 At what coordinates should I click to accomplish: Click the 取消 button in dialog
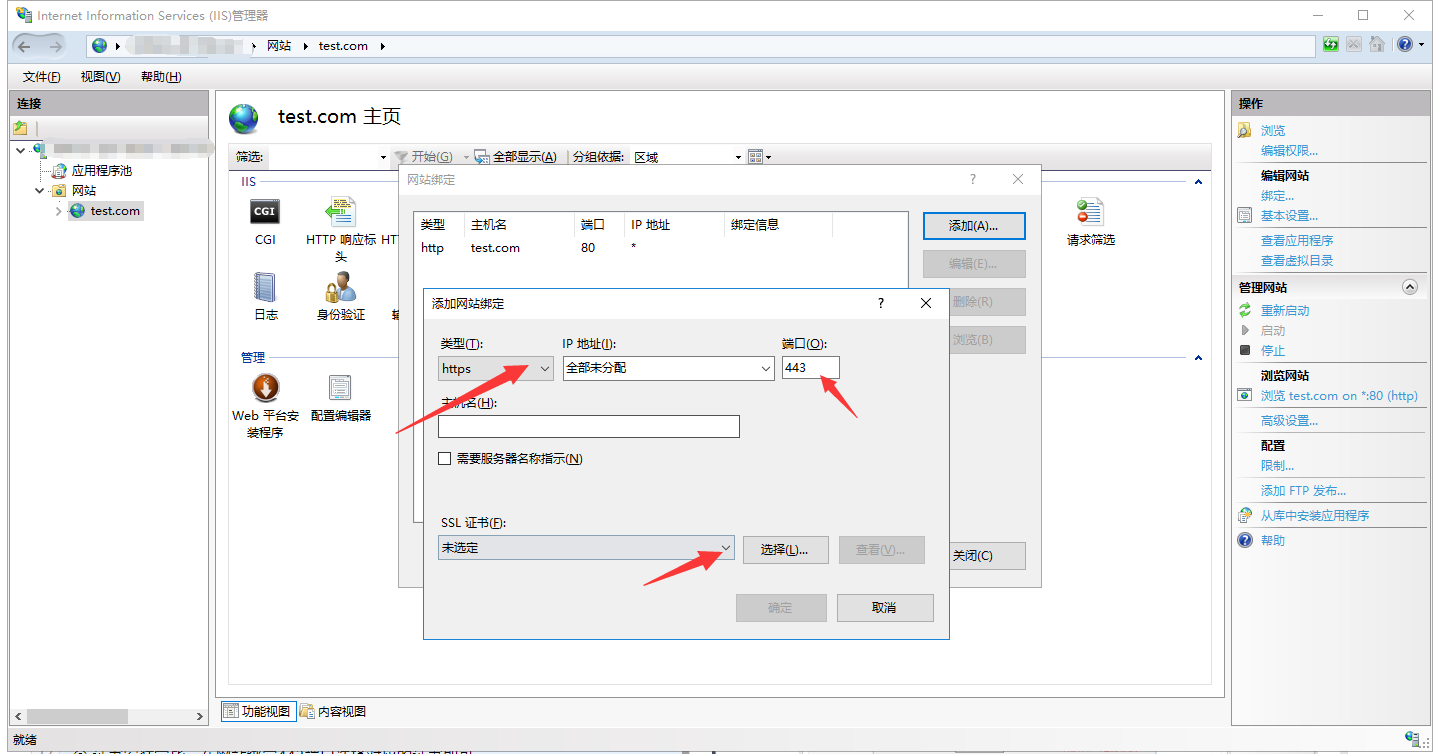[884, 608]
